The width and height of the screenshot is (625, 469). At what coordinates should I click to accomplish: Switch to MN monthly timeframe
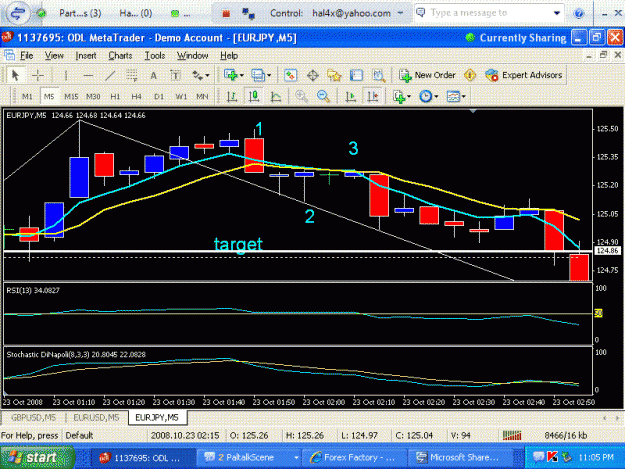[202, 96]
